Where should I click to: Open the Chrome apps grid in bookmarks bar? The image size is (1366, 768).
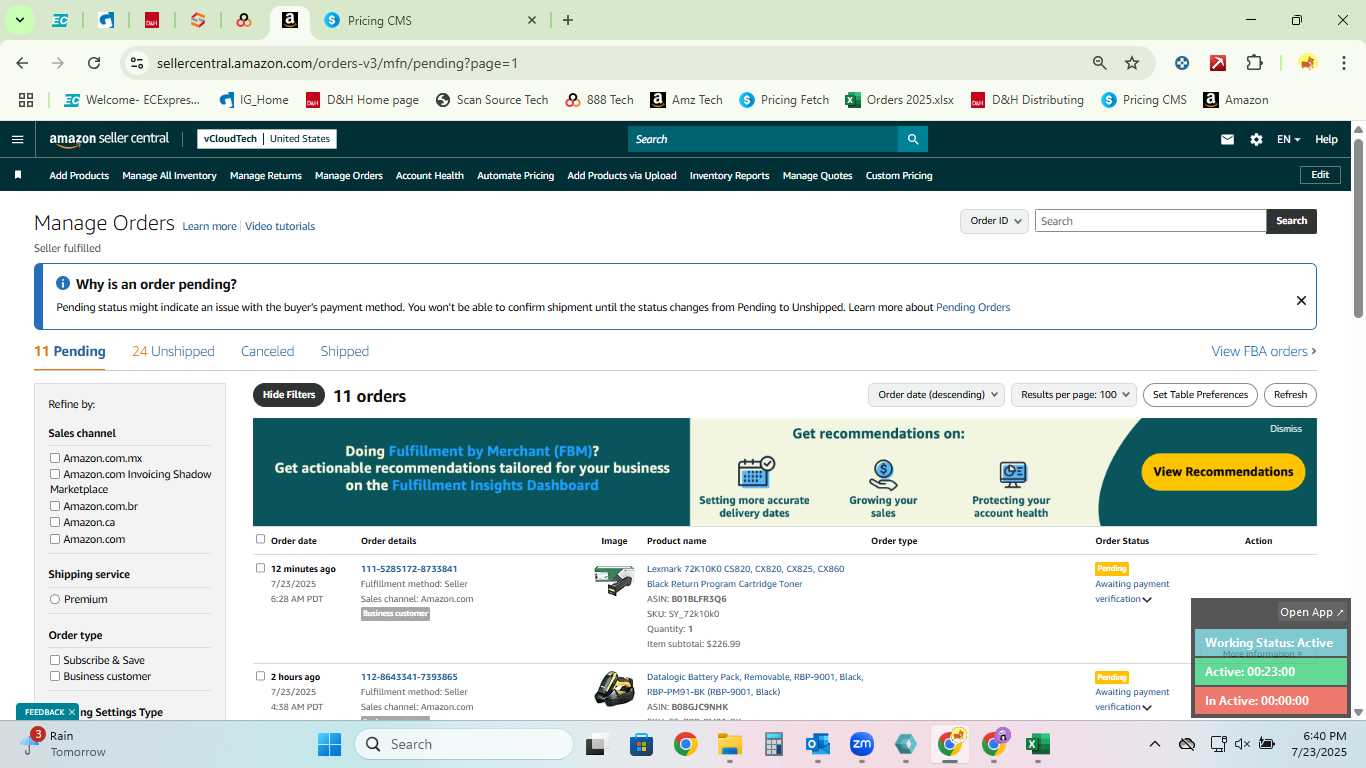tap(26, 100)
